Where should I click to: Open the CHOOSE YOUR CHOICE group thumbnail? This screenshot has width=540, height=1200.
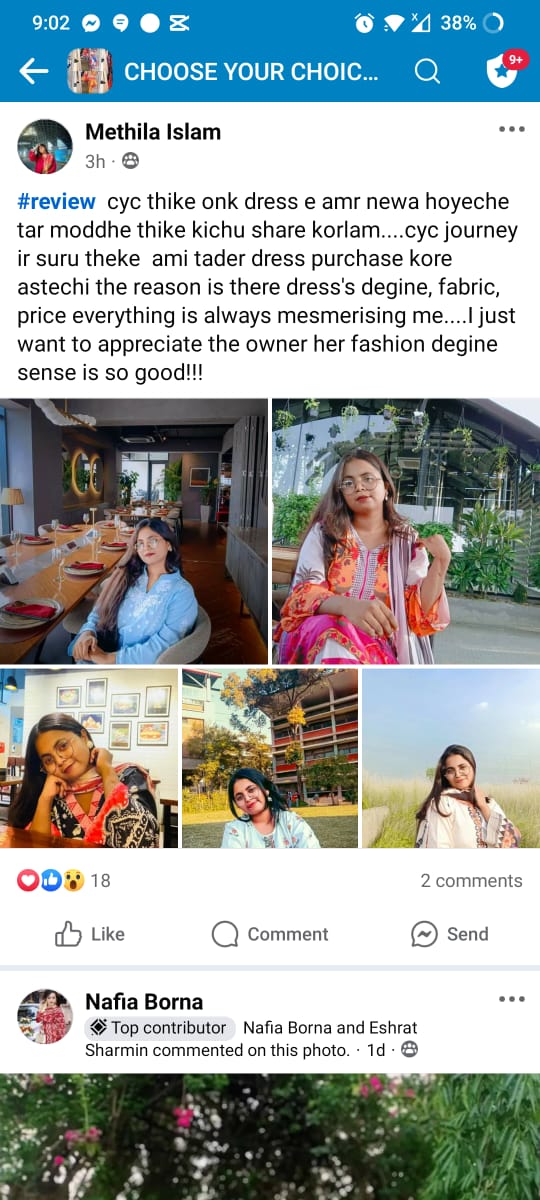89,71
